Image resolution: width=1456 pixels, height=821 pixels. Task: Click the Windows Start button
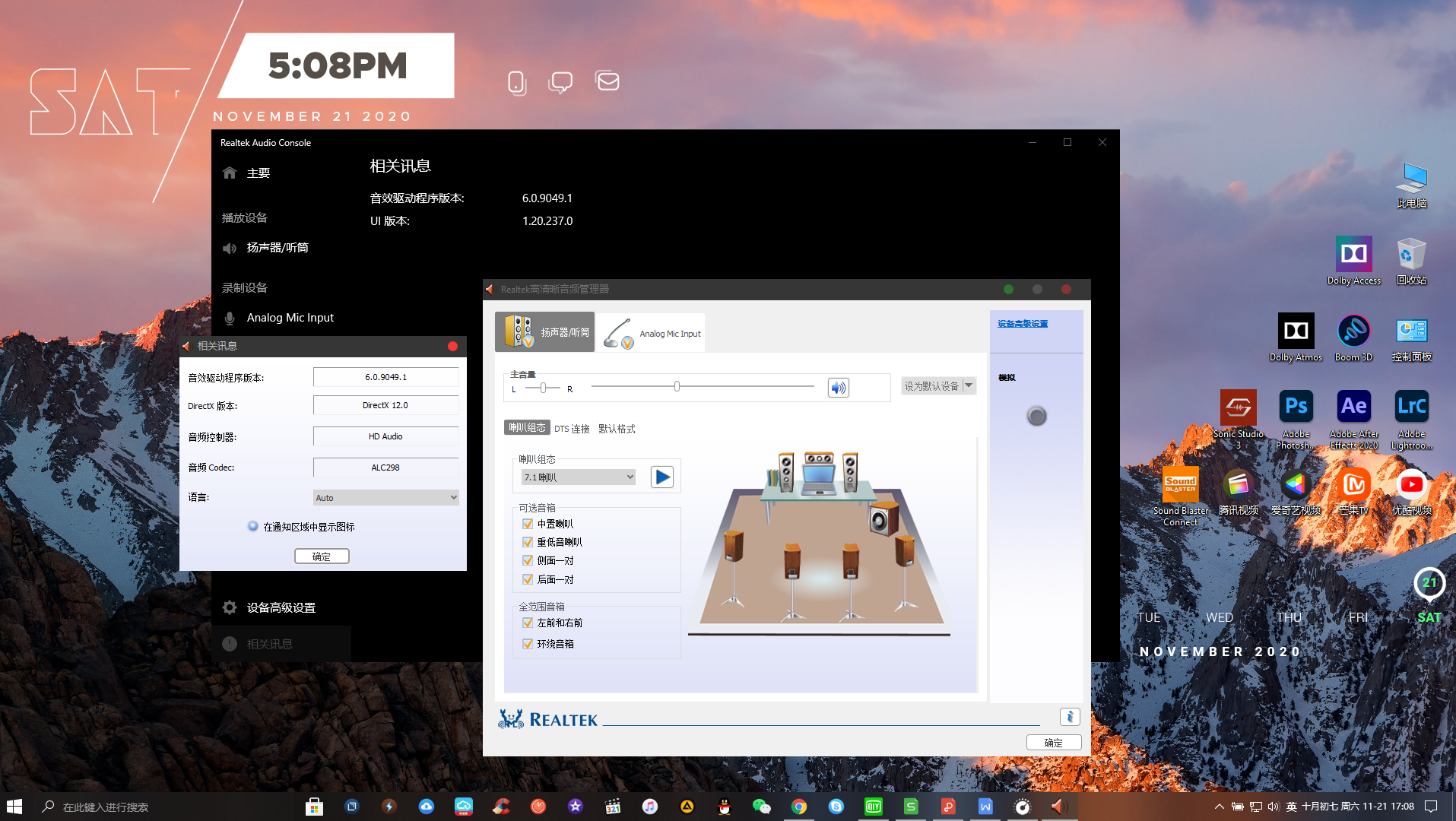tap(14, 807)
